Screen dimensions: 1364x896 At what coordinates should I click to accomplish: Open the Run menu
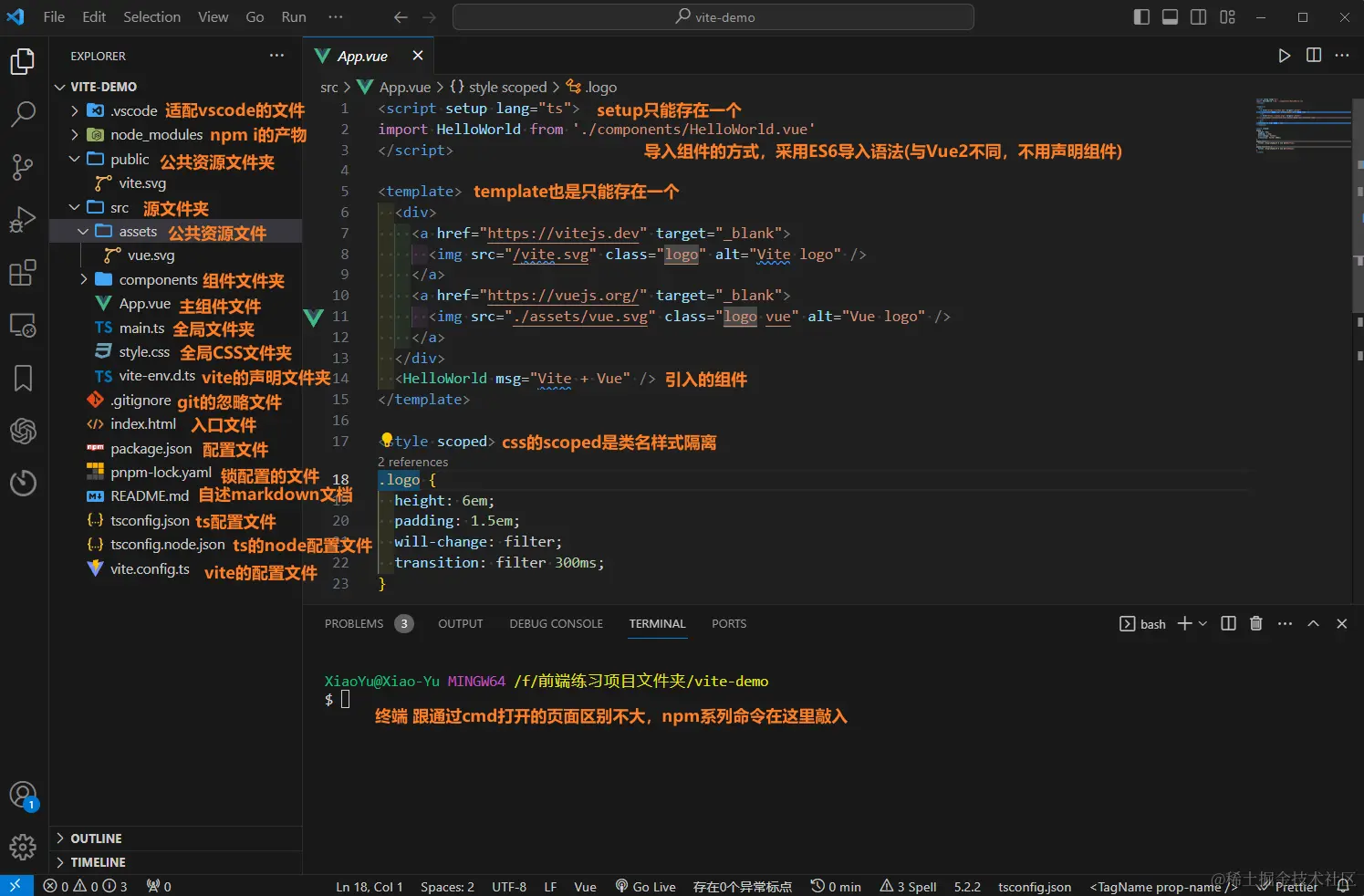(294, 16)
